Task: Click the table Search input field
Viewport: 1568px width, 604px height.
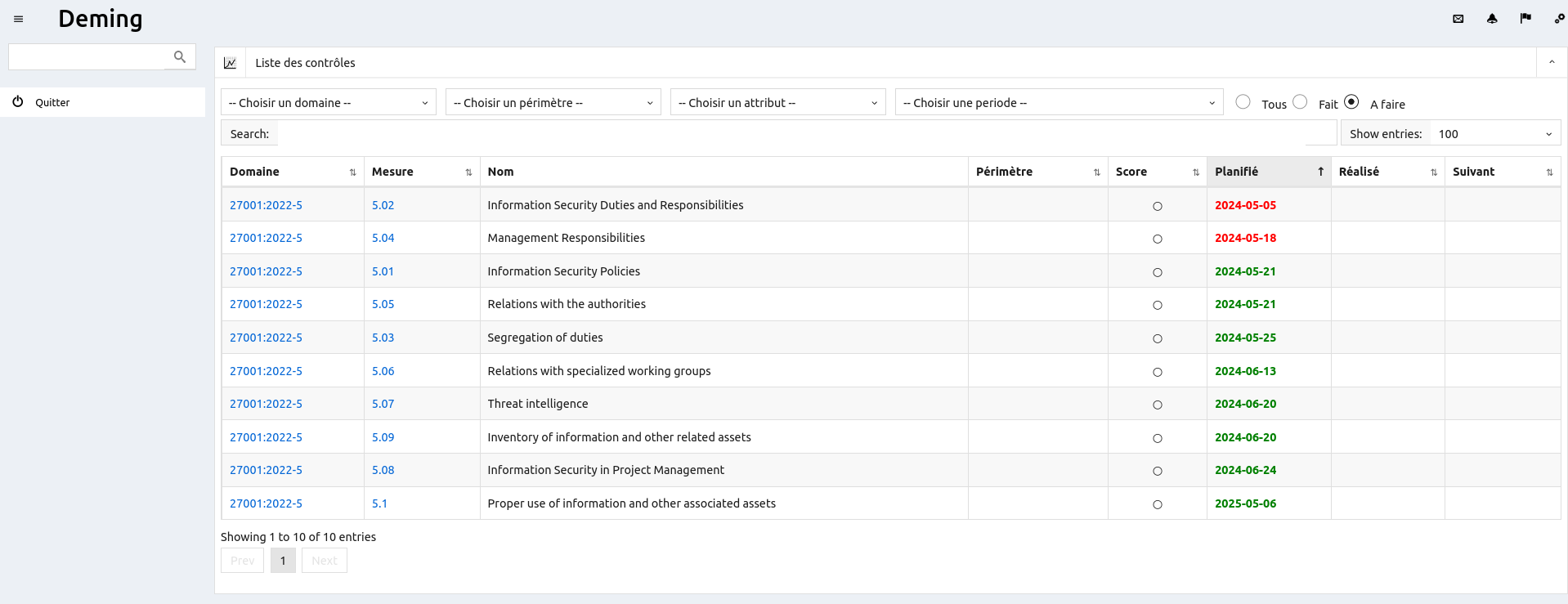Action: (806, 133)
